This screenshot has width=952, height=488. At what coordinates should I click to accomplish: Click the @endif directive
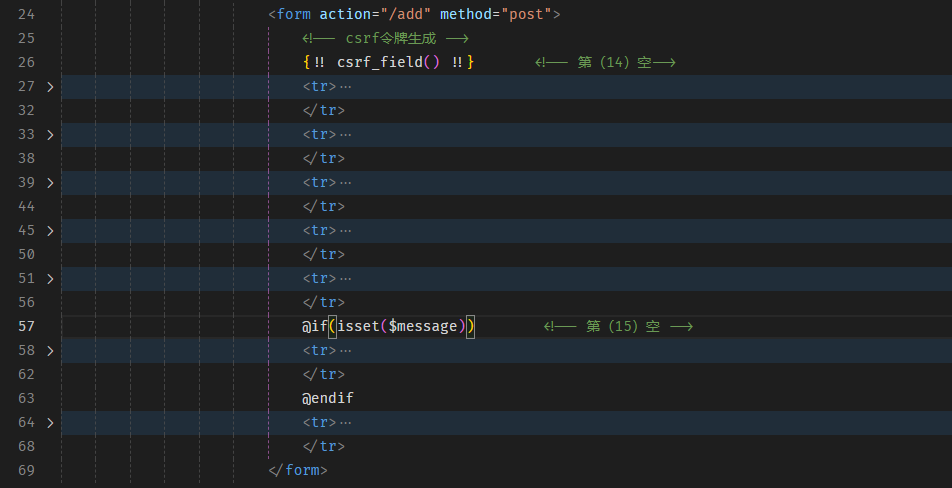coord(328,398)
